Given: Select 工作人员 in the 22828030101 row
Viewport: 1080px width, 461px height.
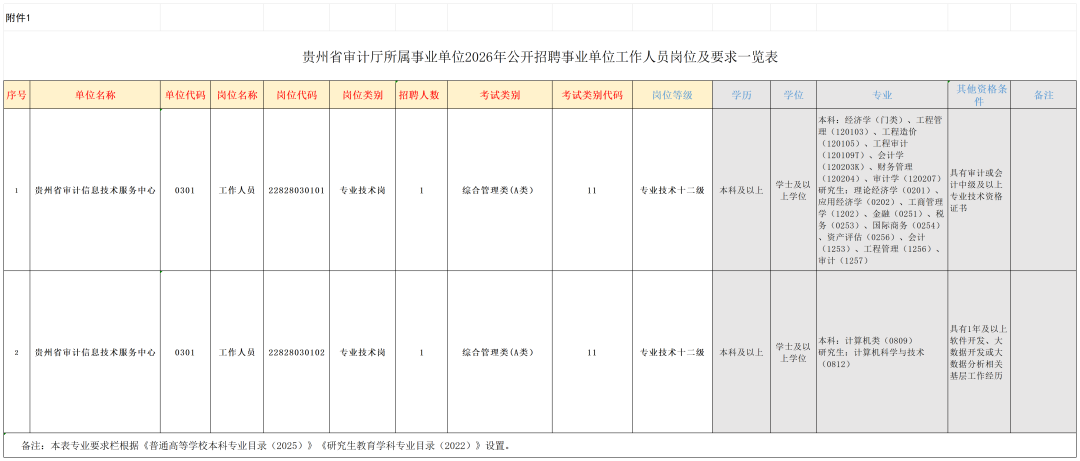Looking at the screenshot, I should pyautogui.click(x=237, y=190).
